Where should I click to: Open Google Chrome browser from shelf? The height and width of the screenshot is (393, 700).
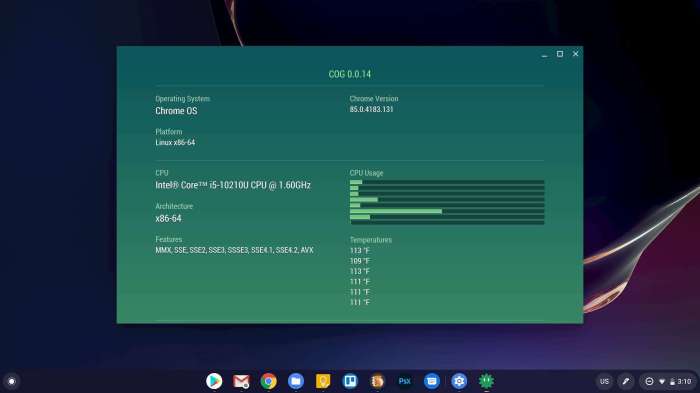pyautogui.click(x=269, y=381)
